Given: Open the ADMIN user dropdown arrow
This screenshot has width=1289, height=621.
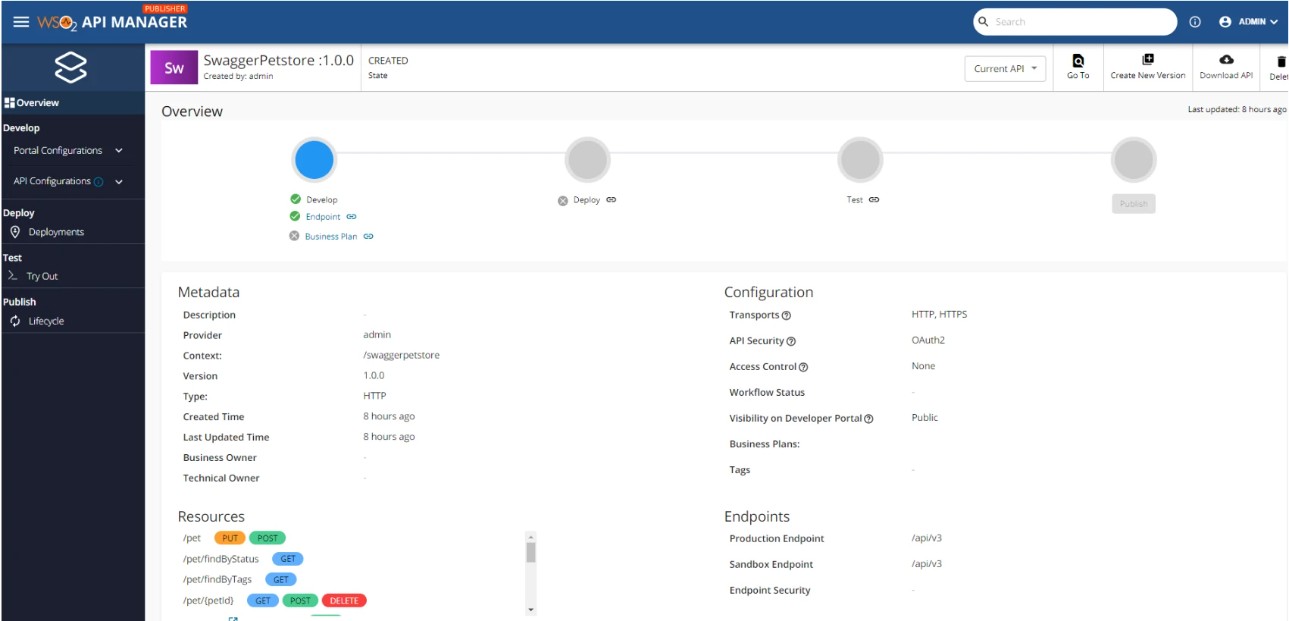Looking at the screenshot, I should click(x=1274, y=22).
